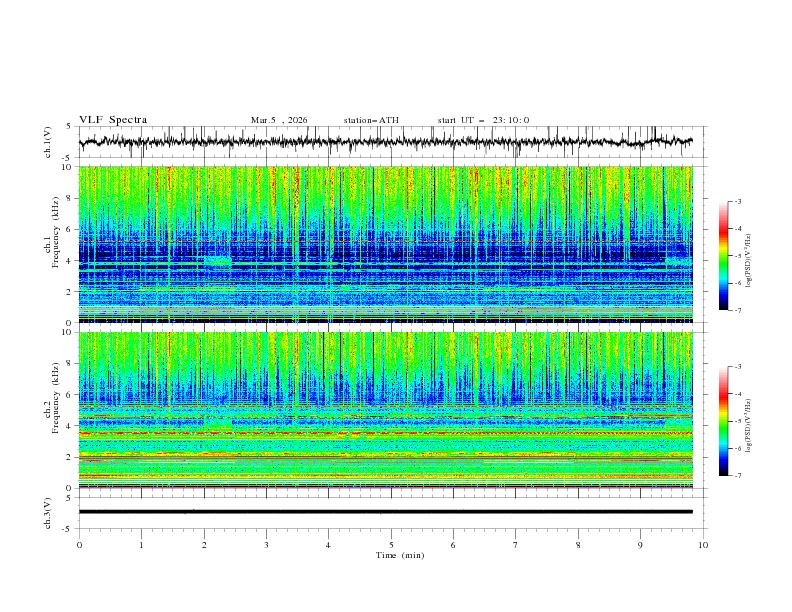The image size is (792, 612).
Task: Click the "5" tick of ch.1(V) axis
Action: click(70, 127)
